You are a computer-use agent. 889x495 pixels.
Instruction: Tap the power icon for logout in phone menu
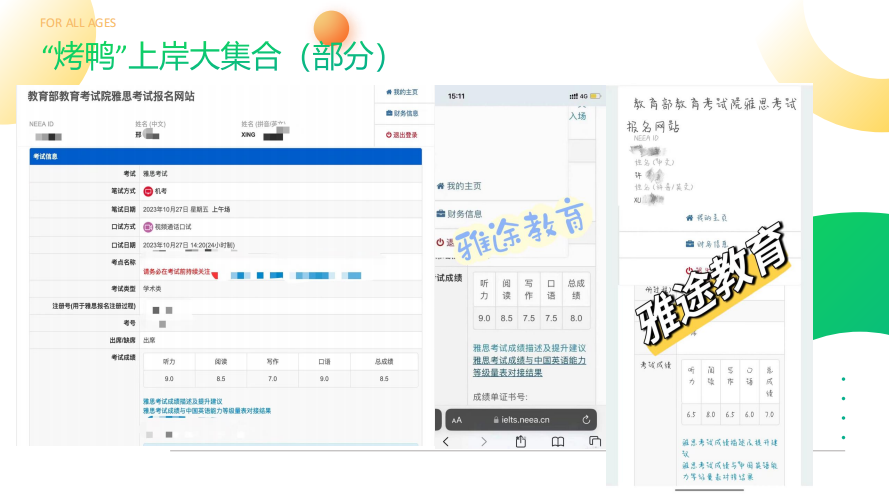440,242
